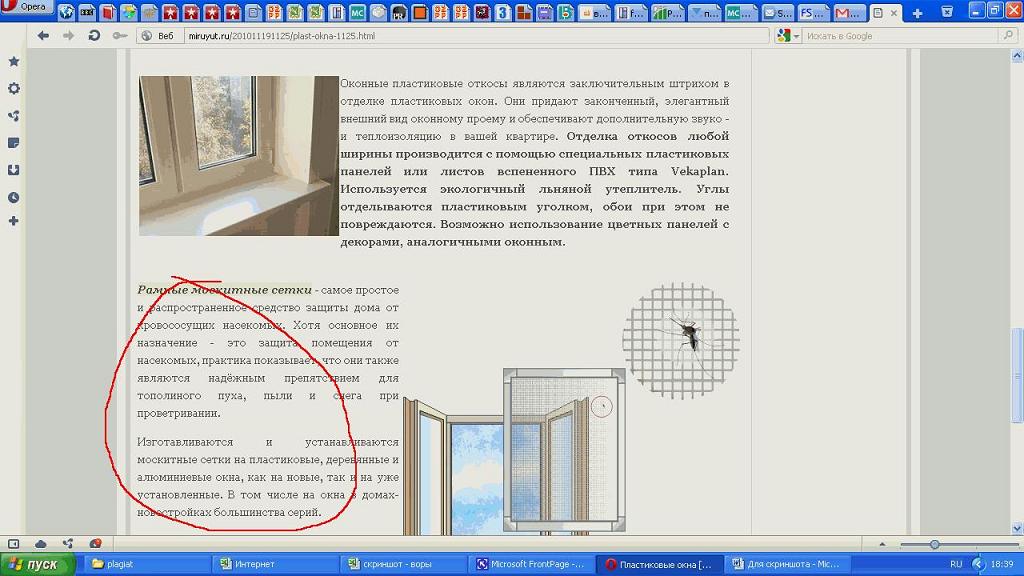1024x576 pixels.
Task: Click the 'Веб' site security badge
Action: point(159,36)
